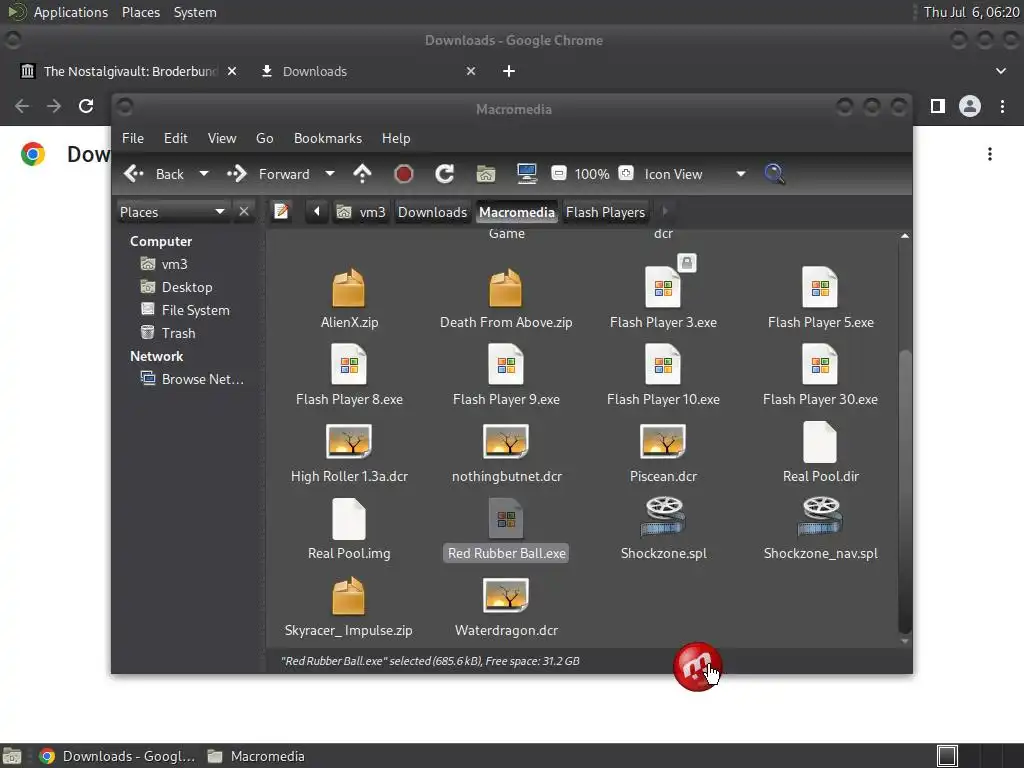1024x768 pixels.
Task: Zoom out with the minus icon
Action: tap(558, 173)
